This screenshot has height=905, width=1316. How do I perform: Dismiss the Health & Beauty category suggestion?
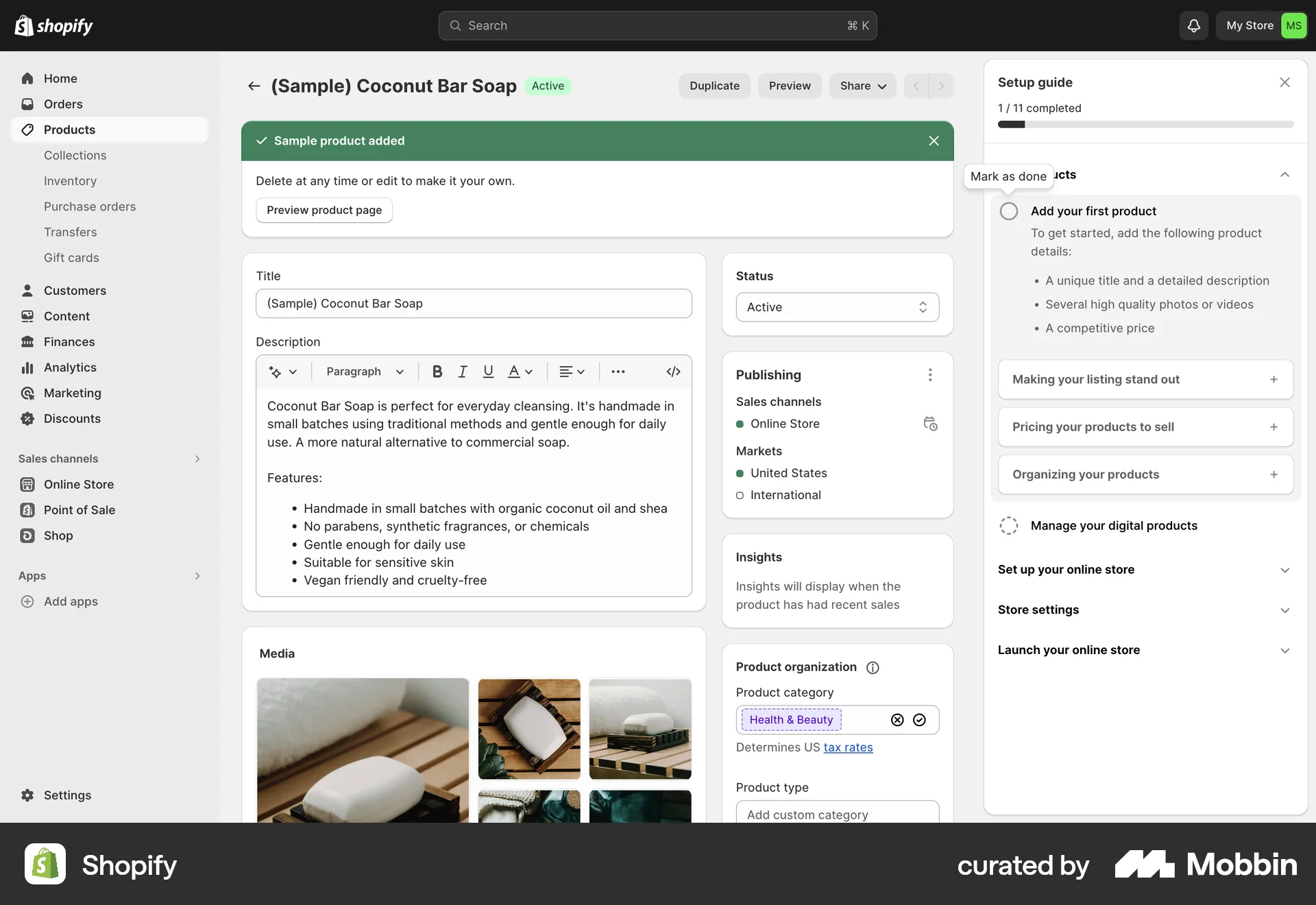[897, 720]
